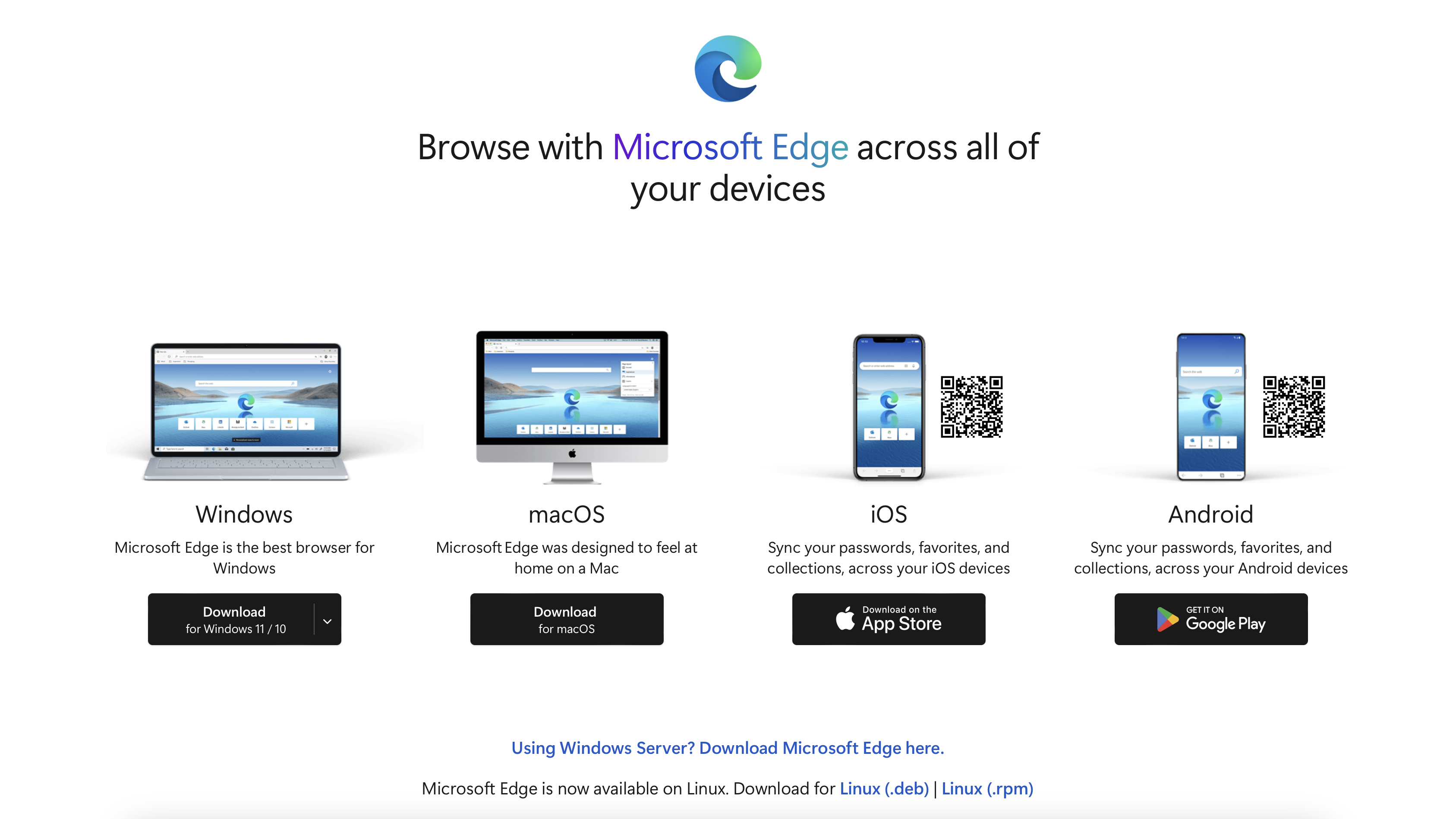Click the Microsoft Edge logo icon
This screenshot has height=819, width=1456.
(x=728, y=69)
